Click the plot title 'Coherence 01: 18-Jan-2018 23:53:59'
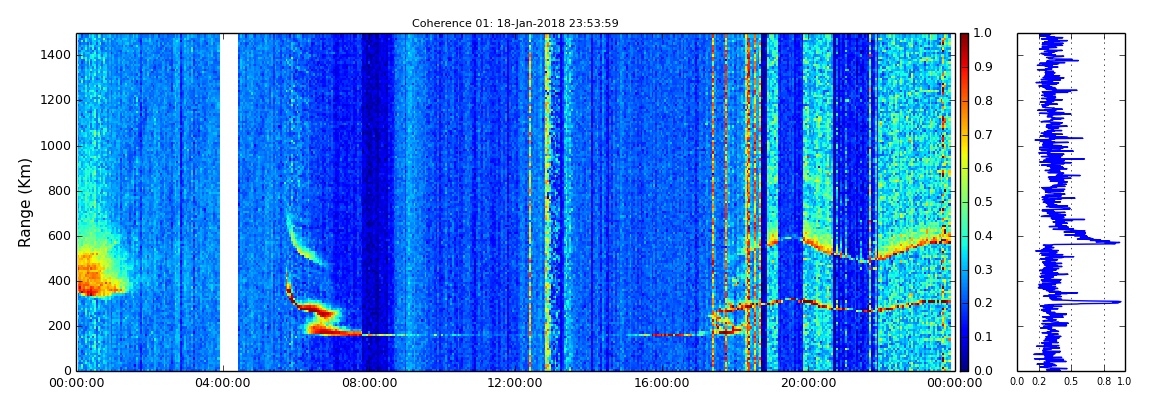 coord(515,23)
